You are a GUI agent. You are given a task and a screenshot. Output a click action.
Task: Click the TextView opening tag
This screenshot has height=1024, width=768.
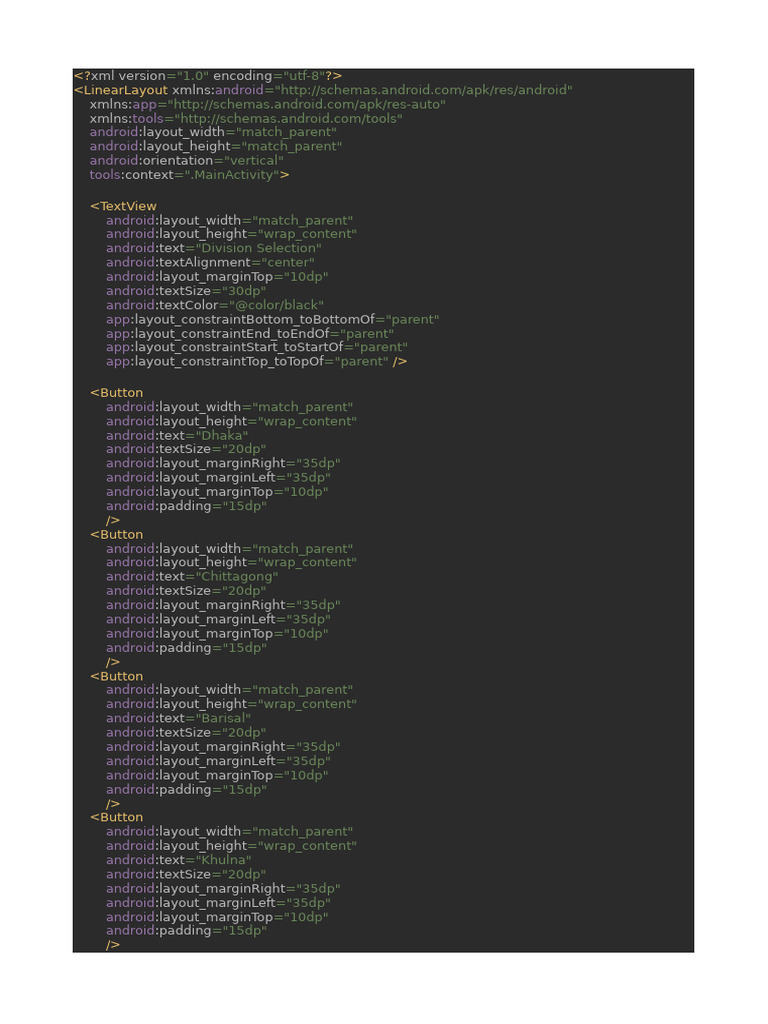[x=123, y=206]
